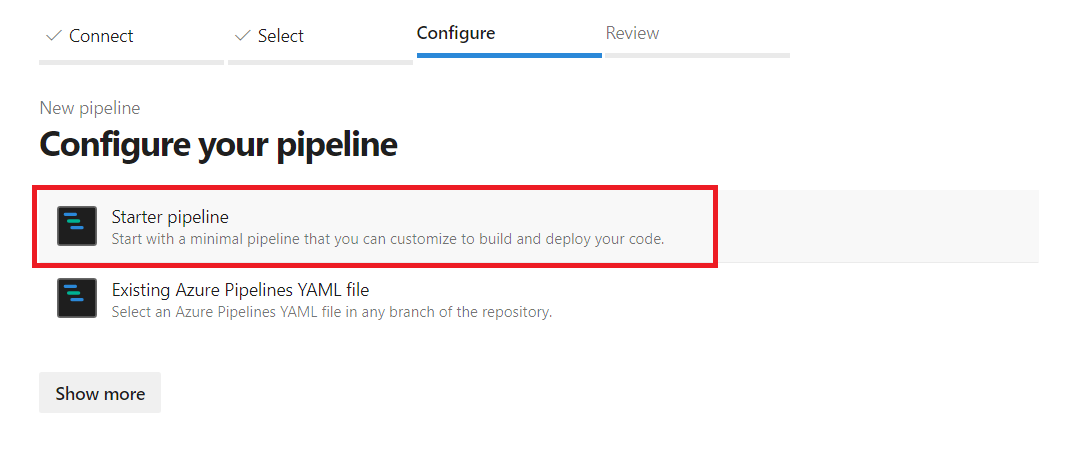Click the Starter pipeline description text
The width and height of the screenshot is (1079, 452).
pos(387,239)
